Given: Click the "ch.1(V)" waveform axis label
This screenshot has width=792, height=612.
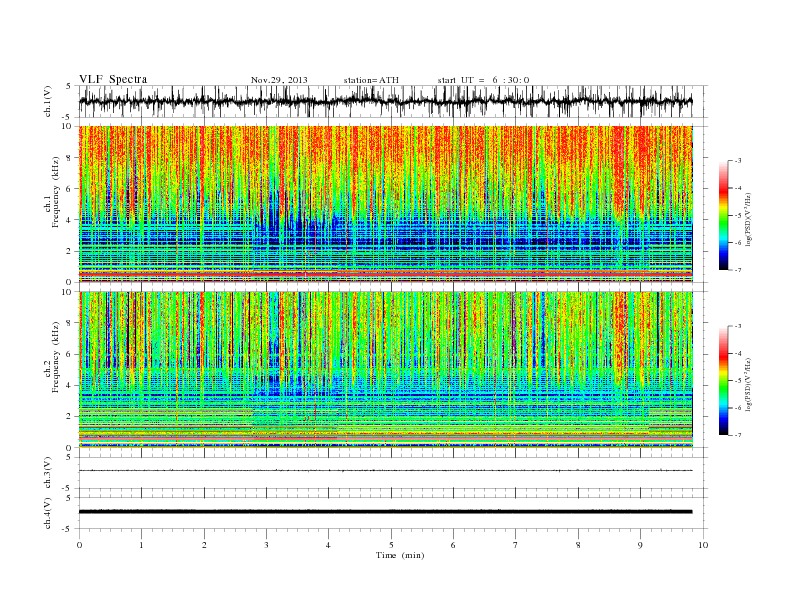Looking at the screenshot, I should coord(48,101).
